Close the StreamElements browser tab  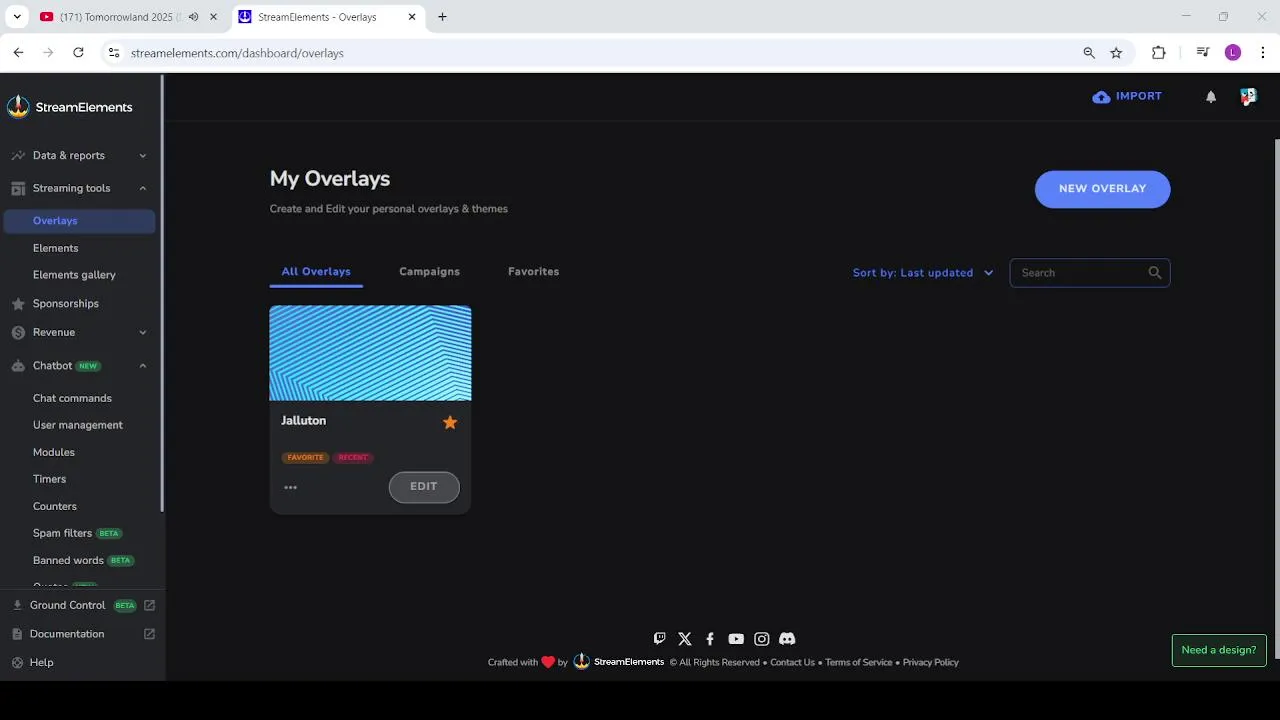[412, 17]
